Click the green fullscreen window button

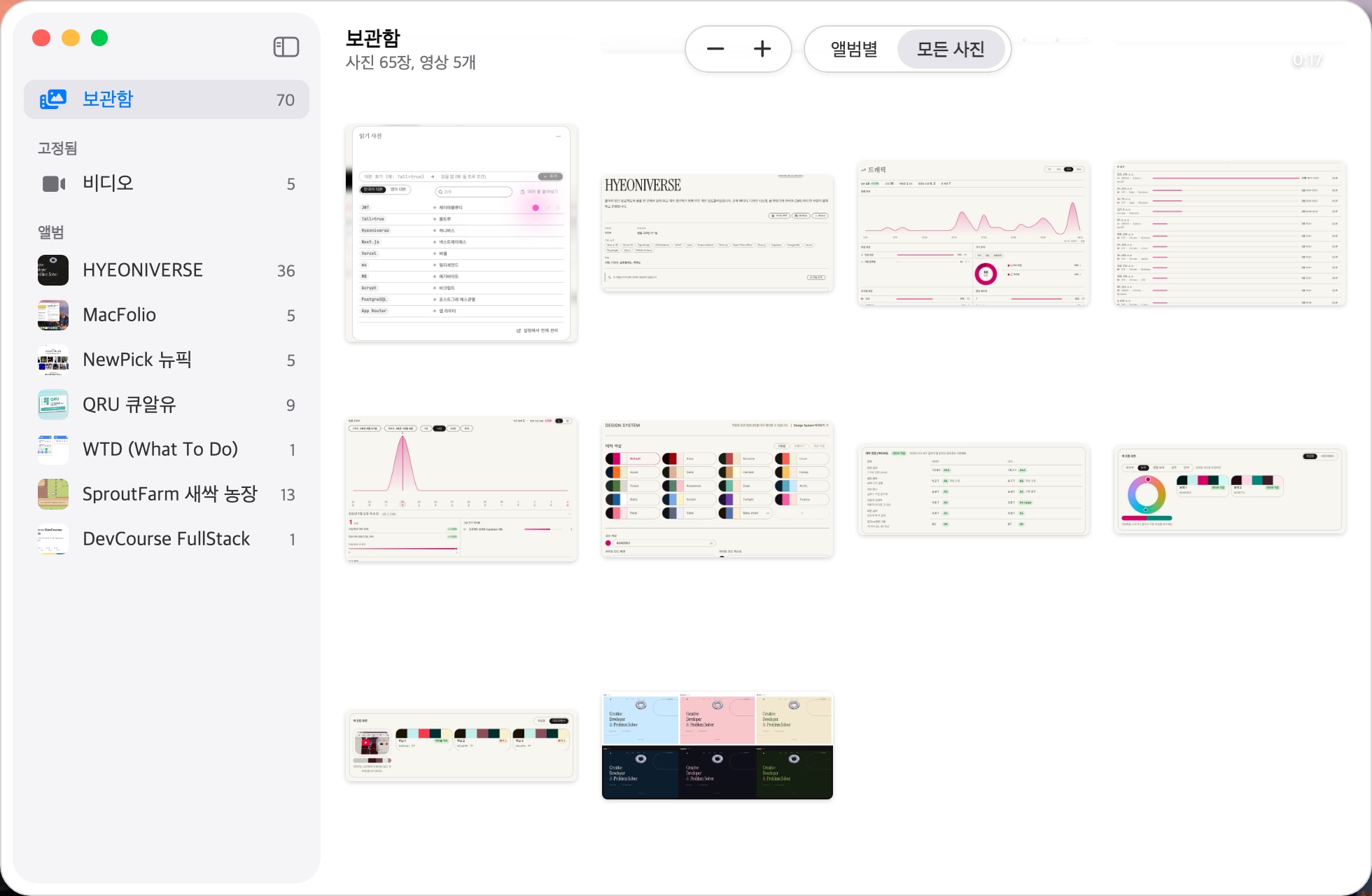coord(99,38)
